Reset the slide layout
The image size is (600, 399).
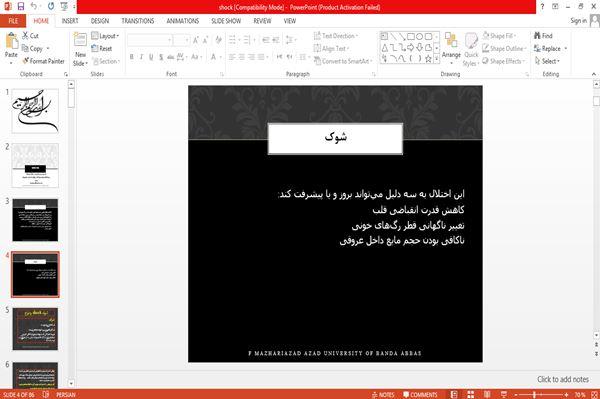tap(102, 49)
